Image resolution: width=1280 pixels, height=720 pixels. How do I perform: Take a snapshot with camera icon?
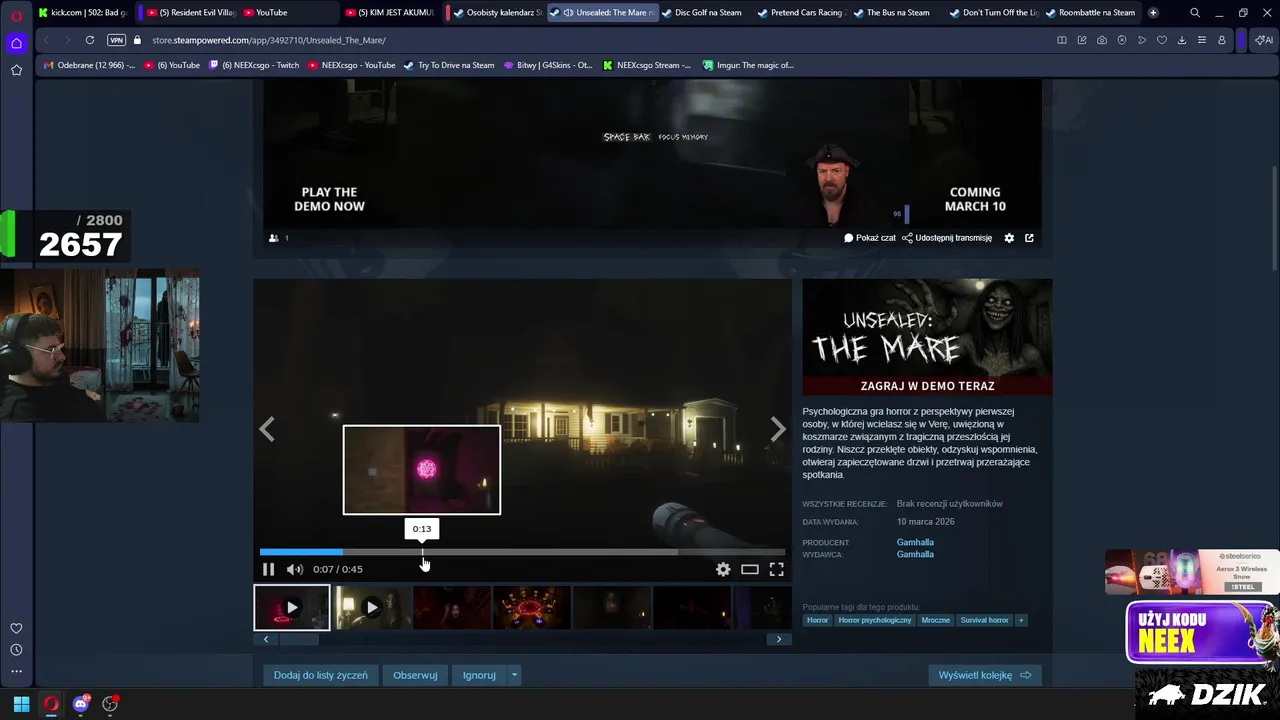click(x=1102, y=40)
